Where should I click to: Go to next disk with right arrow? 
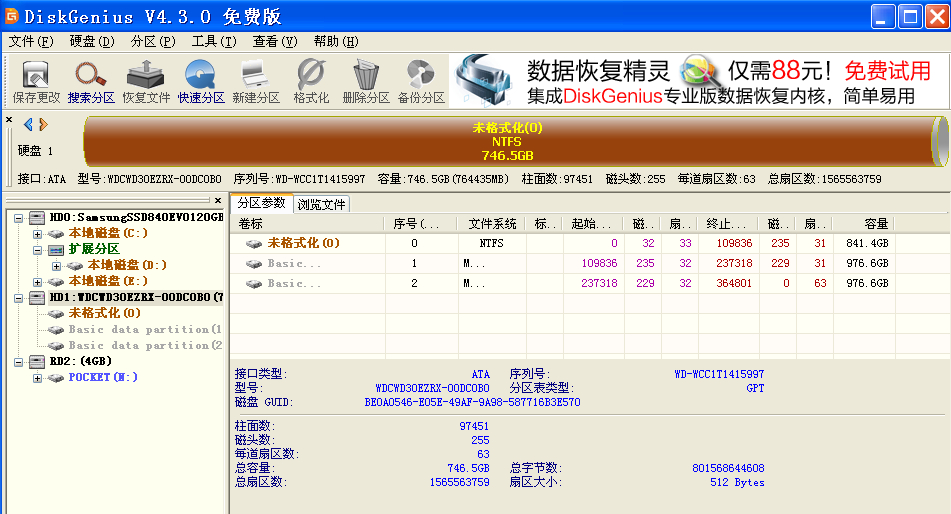pyautogui.click(x=43, y=124)
